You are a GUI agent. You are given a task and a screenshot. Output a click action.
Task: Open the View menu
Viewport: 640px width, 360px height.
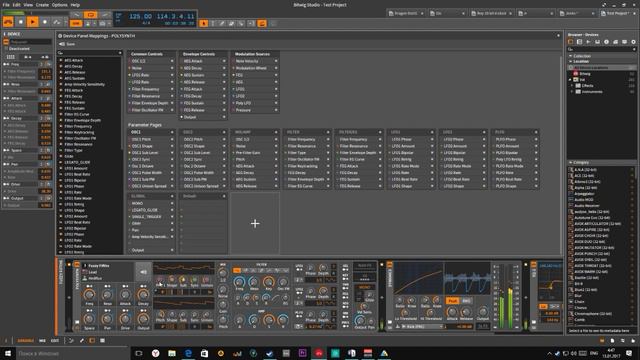tap(28, 5)
